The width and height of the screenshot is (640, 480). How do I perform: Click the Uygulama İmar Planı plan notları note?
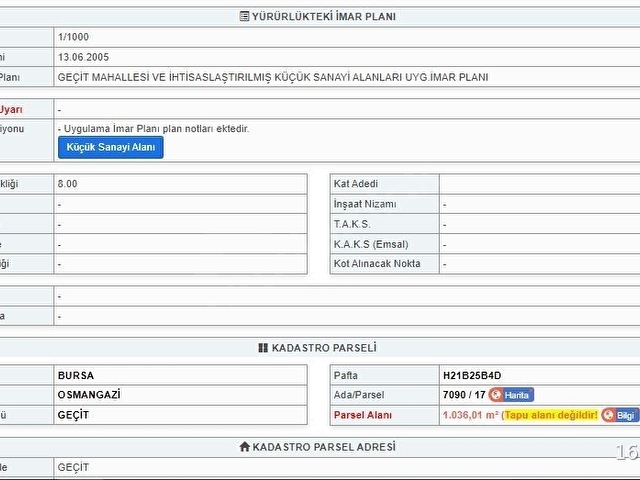153,129
